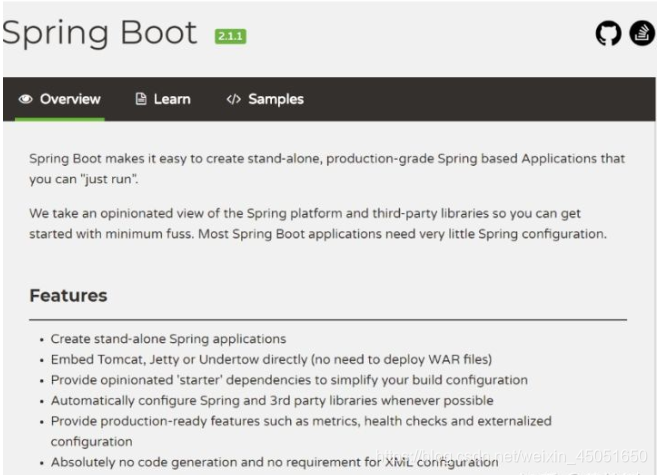
Task: Click the document icon beside Learn
Action: (141, 99)
